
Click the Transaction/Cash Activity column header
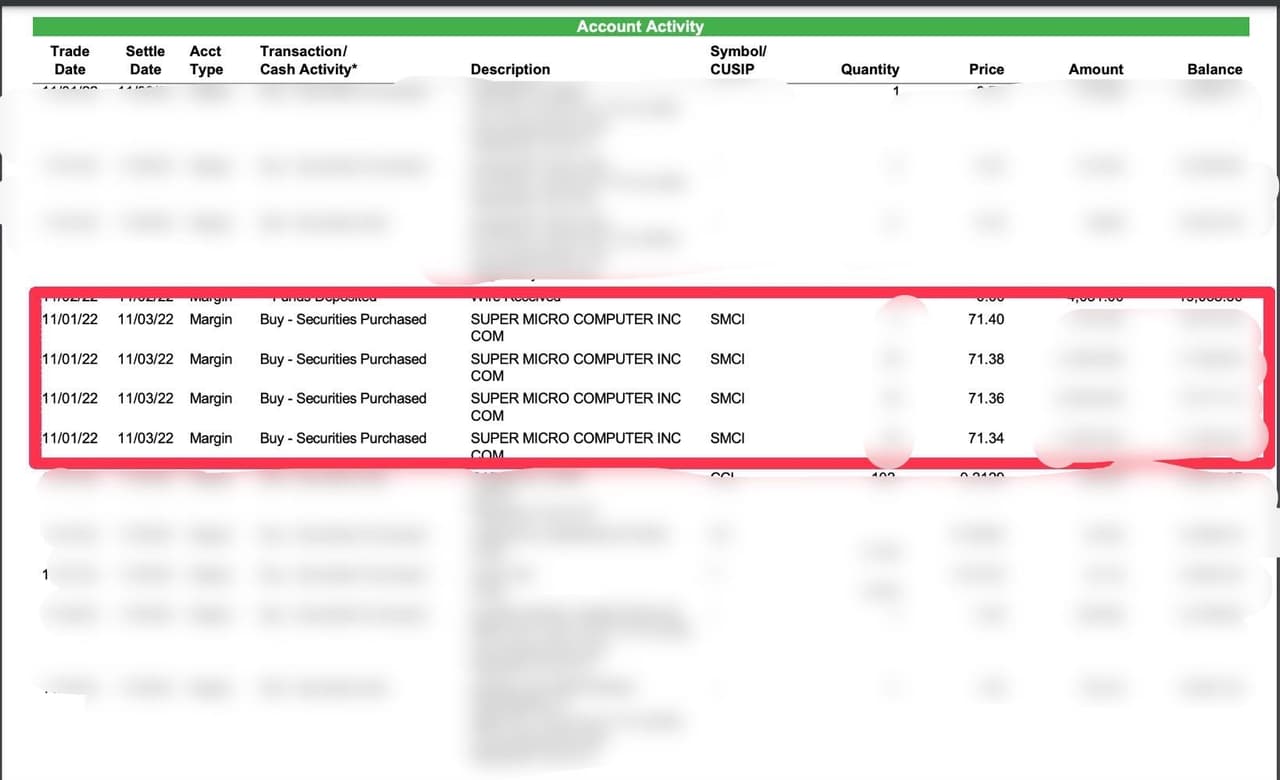pyautogui.click(x=308, y=60)
